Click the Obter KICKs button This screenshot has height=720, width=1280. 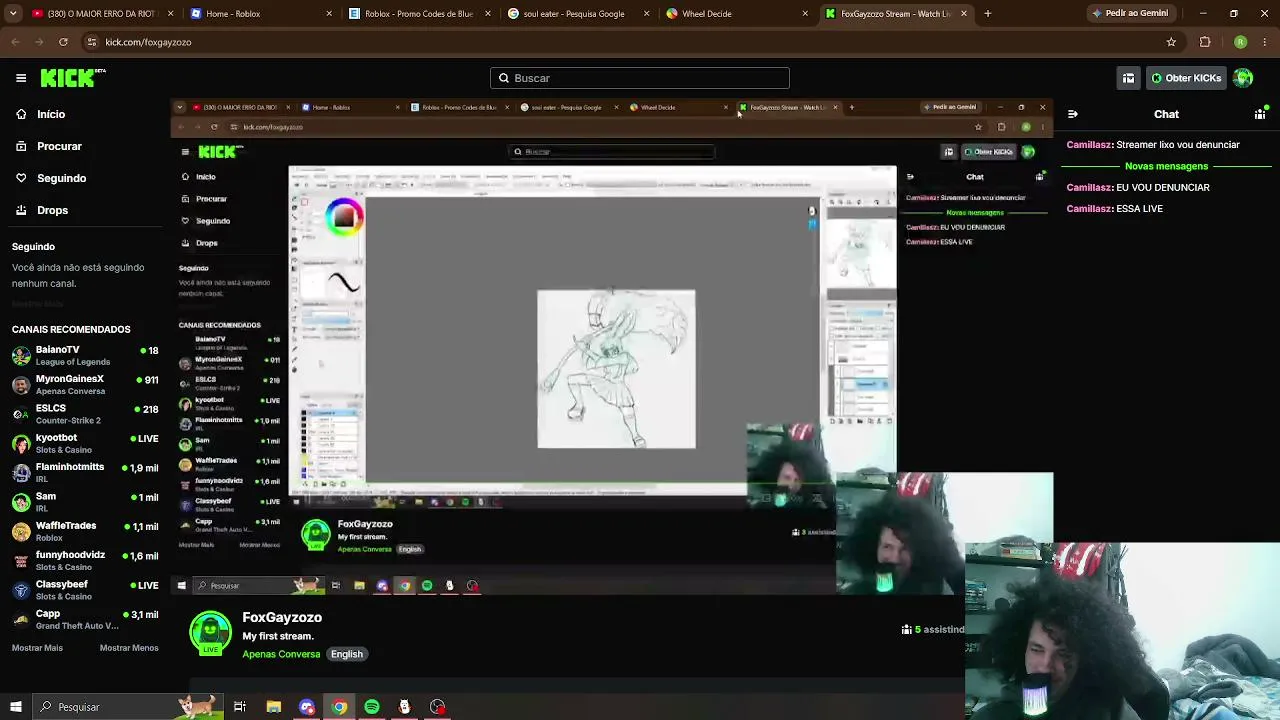tap(1185, 78)
